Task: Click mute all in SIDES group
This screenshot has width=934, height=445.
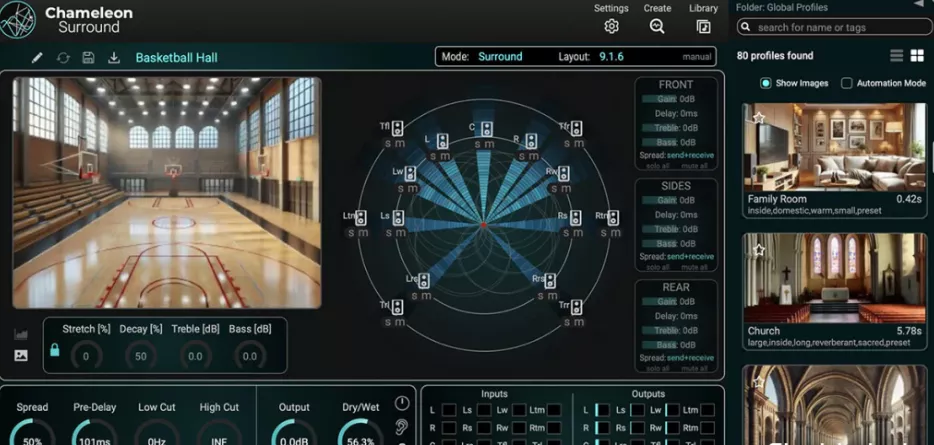Action: pyautogui.click(x=695, y=267)
